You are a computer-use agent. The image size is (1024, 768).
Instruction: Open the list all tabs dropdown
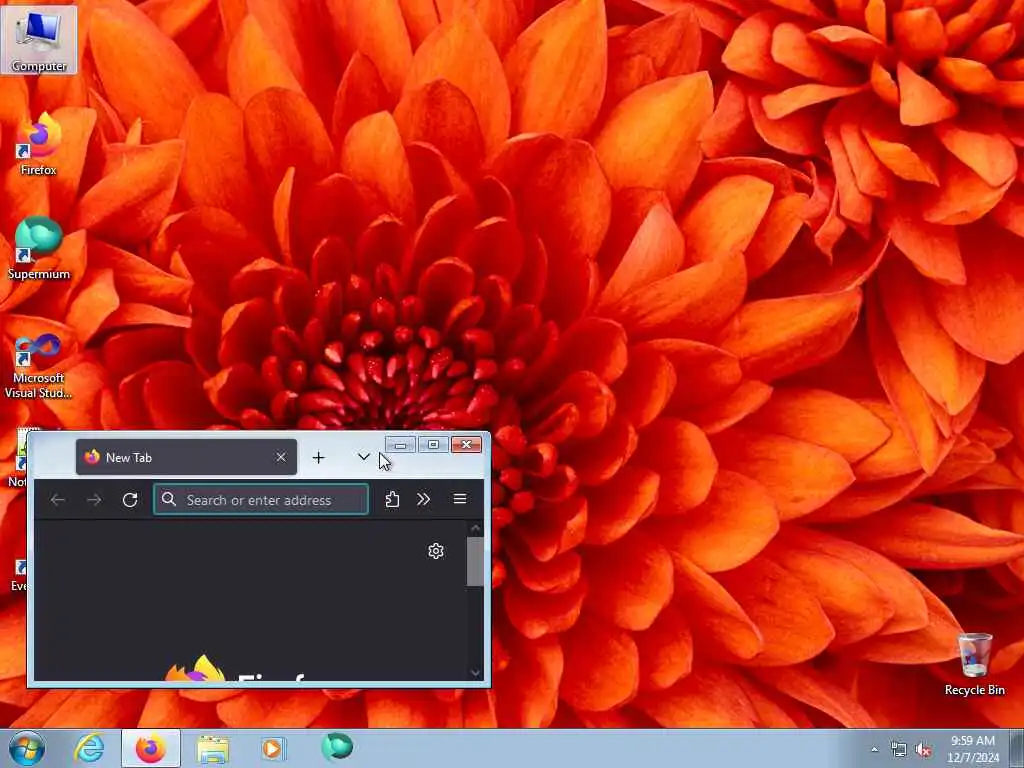364,457
